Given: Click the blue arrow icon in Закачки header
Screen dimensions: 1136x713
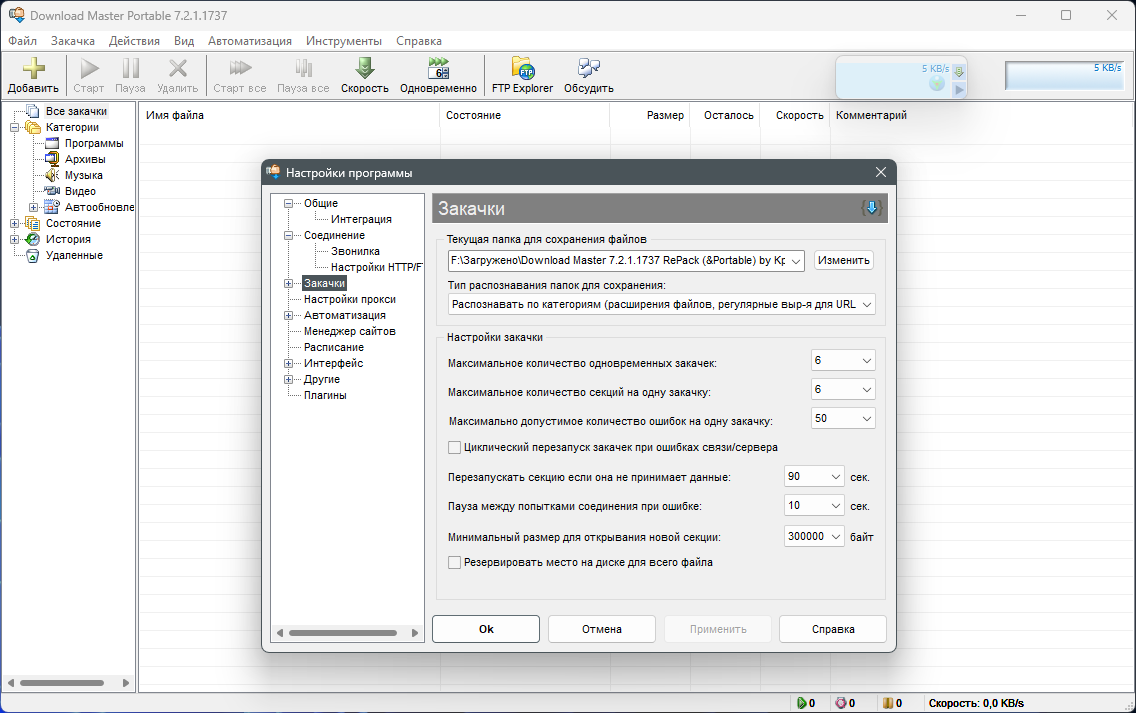Looking at the screenshot, I should click(872, 208).
